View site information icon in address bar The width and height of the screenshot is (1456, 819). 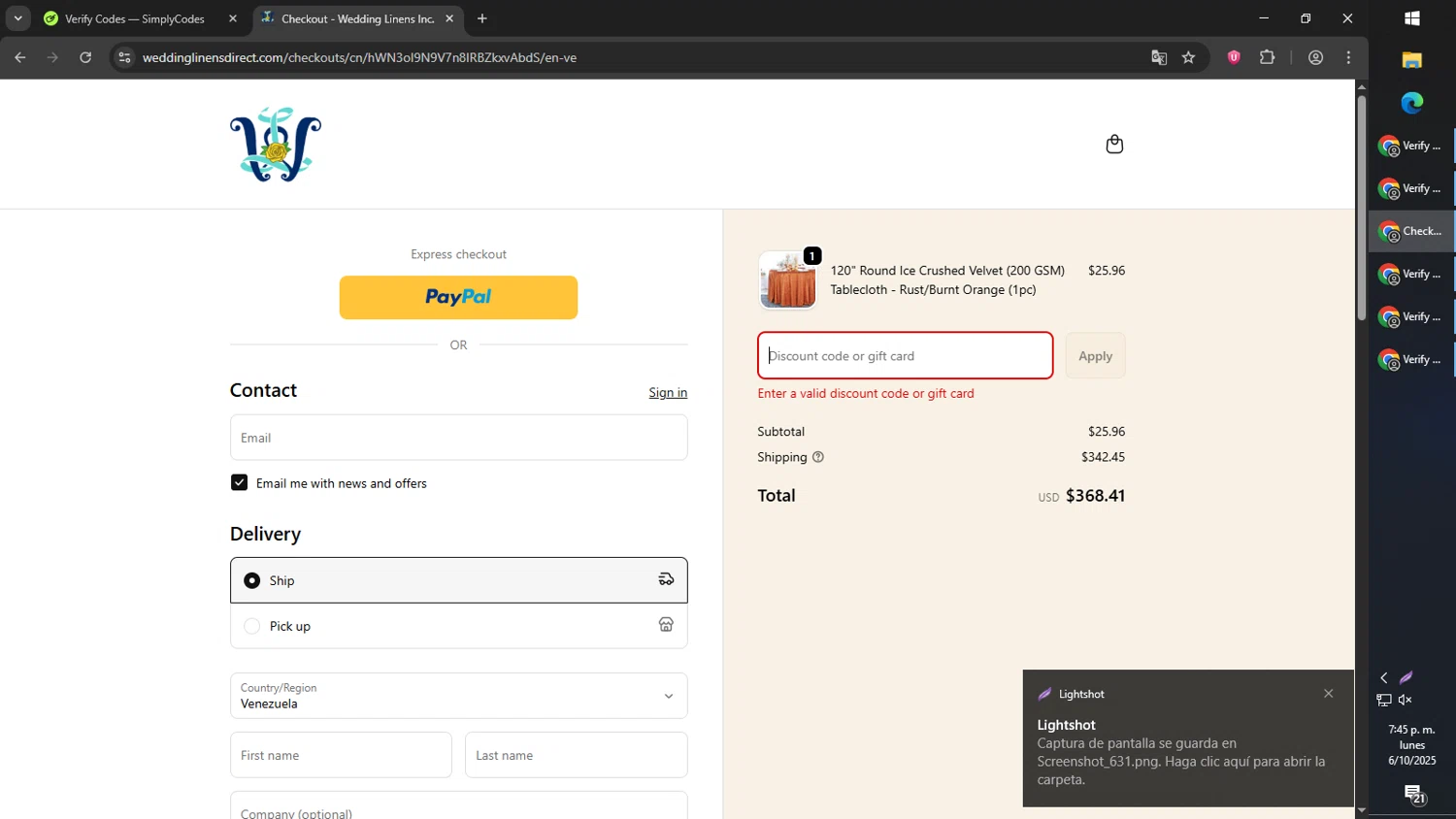pyautogui.click(x=124, y=57)
